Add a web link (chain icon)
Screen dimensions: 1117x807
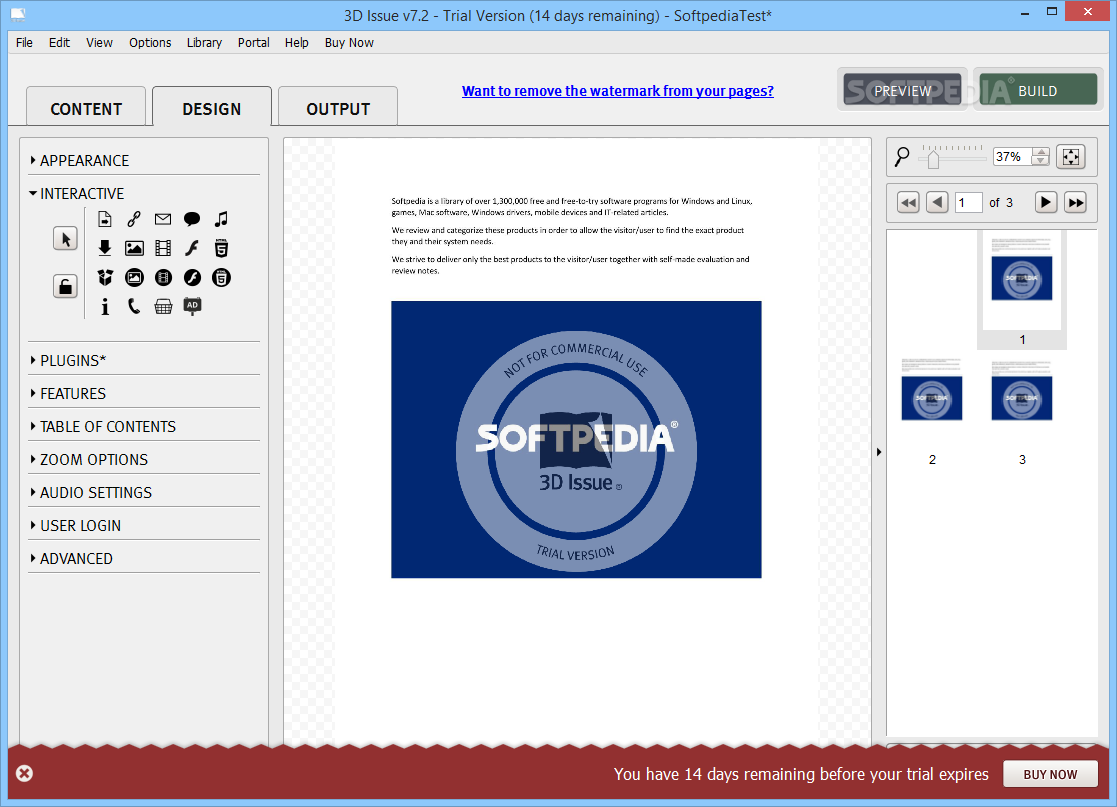pos(134,219)
